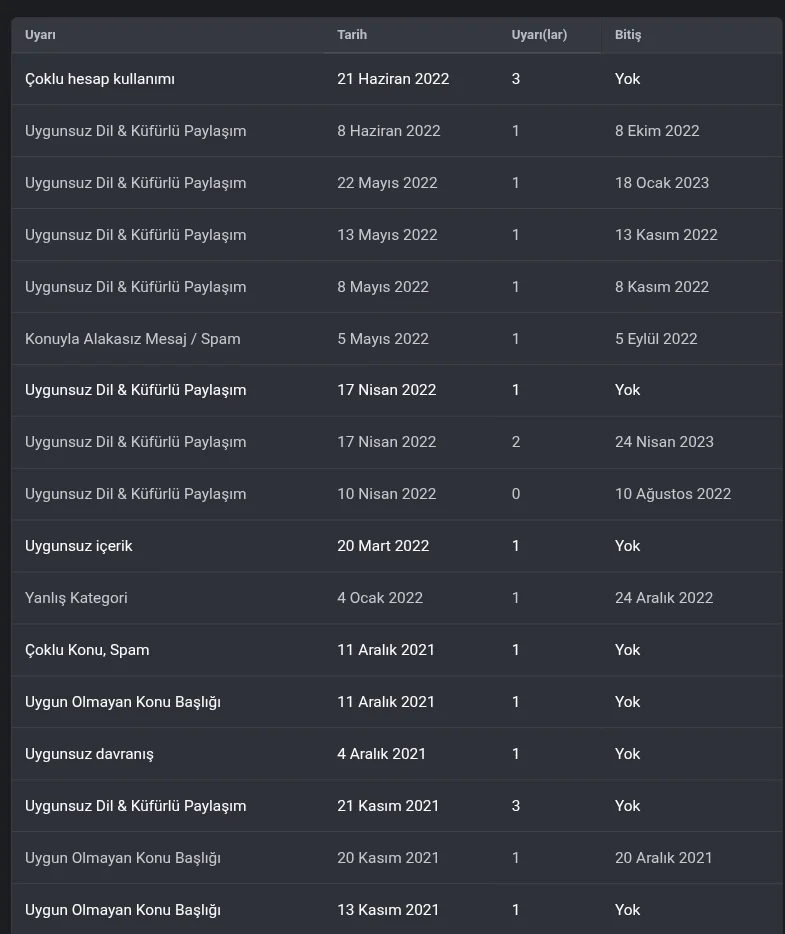Open the Uygunsuz içerik warning

tap(79, 546)
